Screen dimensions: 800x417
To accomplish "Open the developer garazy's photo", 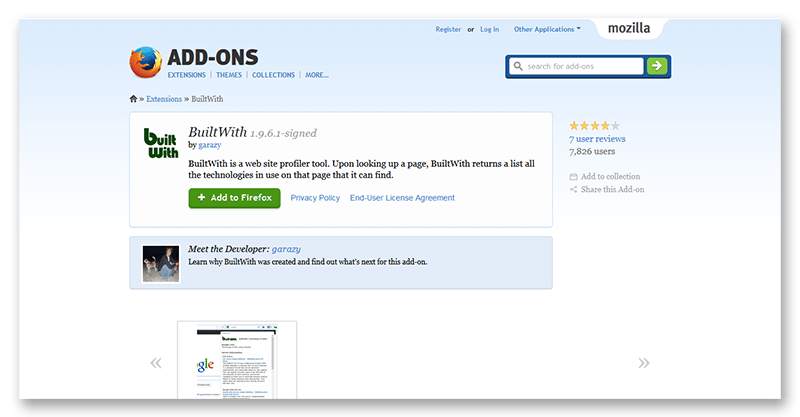I will (x=161, y=264).
